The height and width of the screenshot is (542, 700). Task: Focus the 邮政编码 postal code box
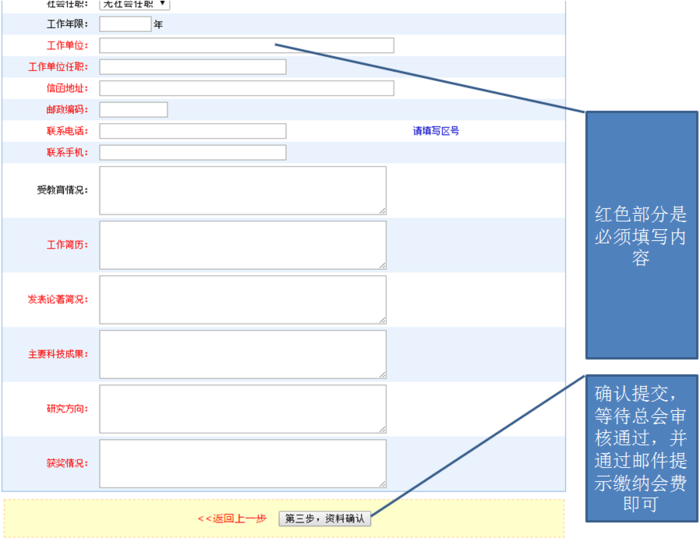click(x=133, y=110)
